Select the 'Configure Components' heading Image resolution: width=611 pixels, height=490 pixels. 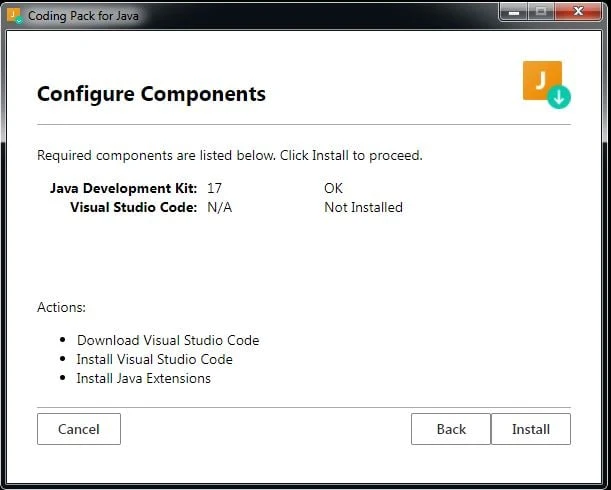[x=151, y=94]
